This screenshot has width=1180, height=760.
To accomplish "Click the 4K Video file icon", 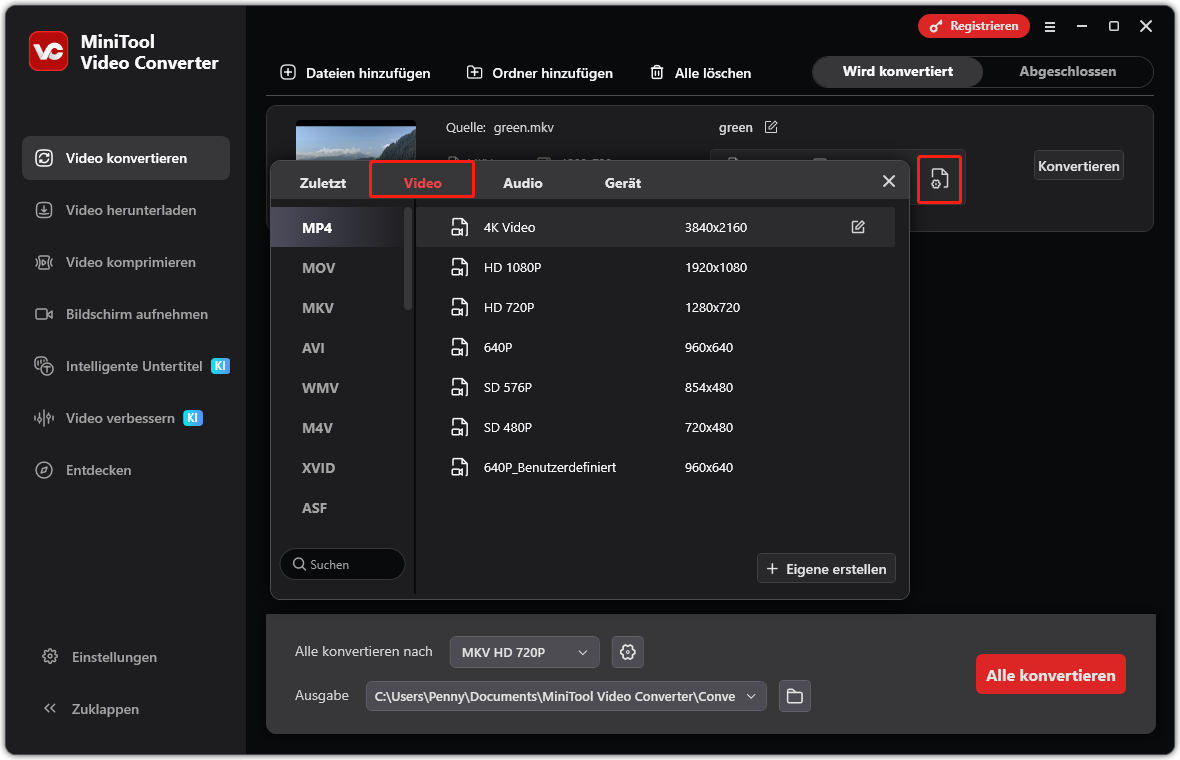I will coord(459,227).
